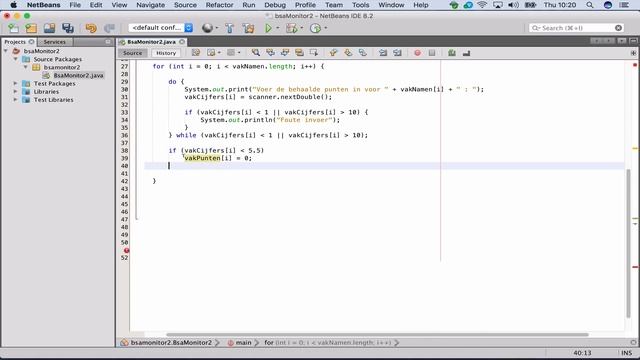
Task: Click the Find Previous Occurrence icon
Action: [x=270, y=53]
